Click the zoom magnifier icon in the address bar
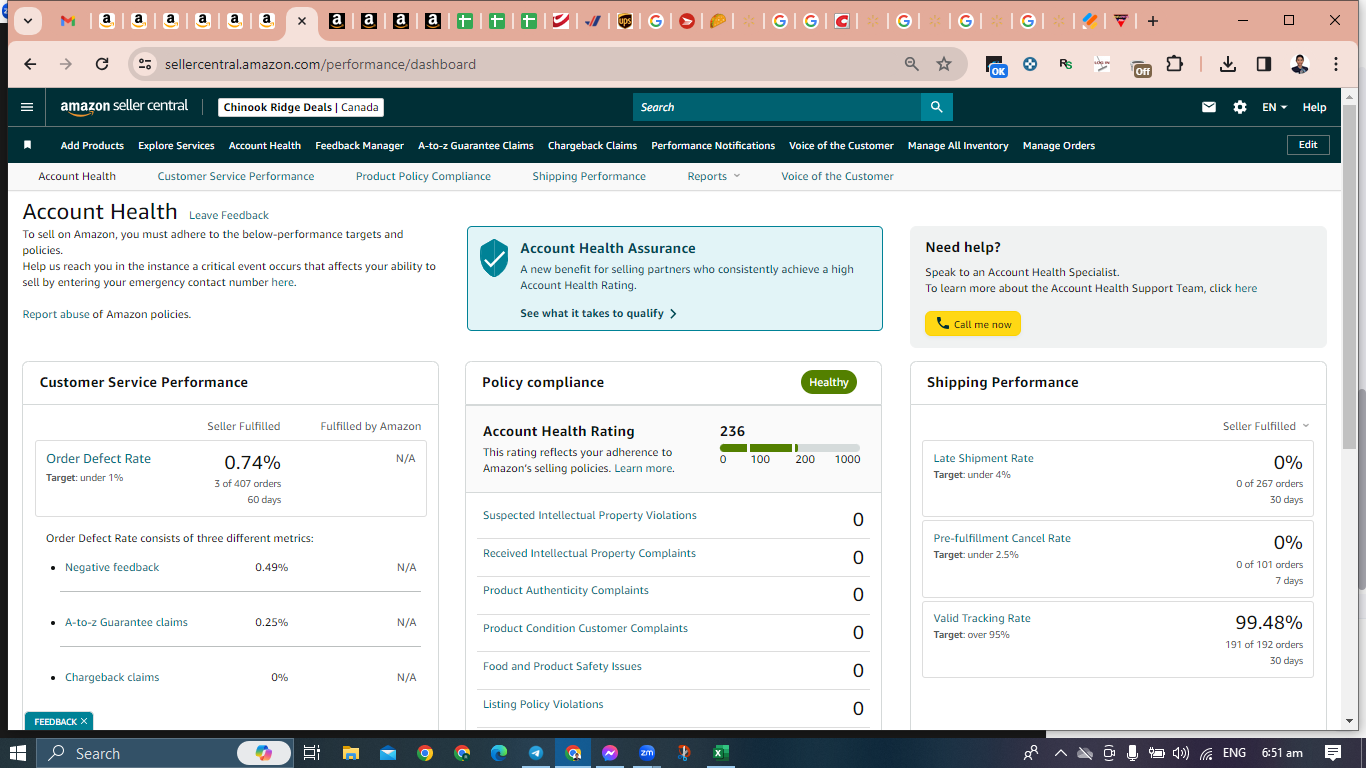Viewport: 1366px width, 768px height. click(912, 64)
